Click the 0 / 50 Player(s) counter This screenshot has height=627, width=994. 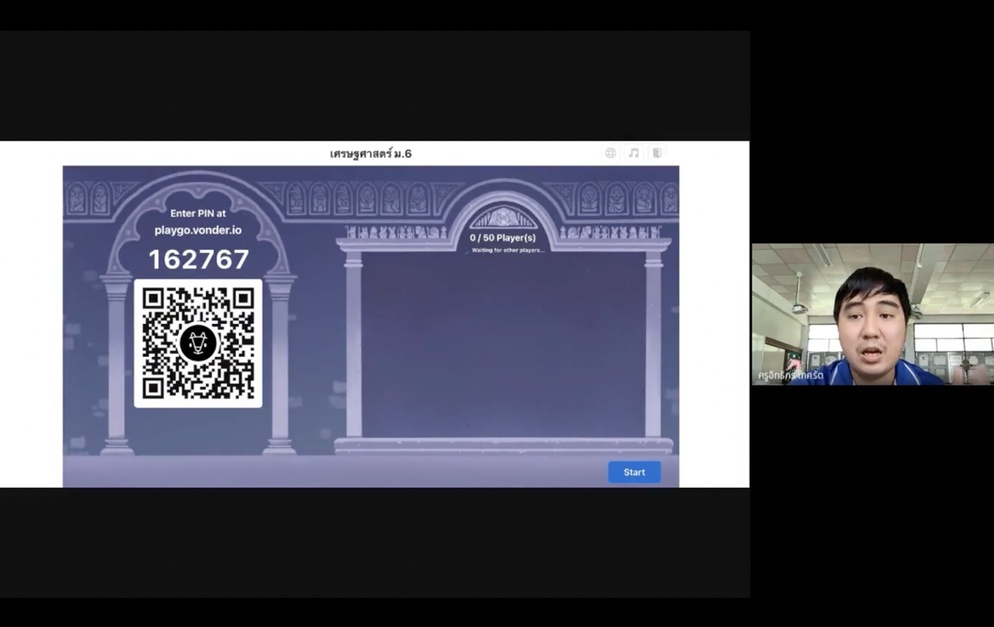pos(503,238)
